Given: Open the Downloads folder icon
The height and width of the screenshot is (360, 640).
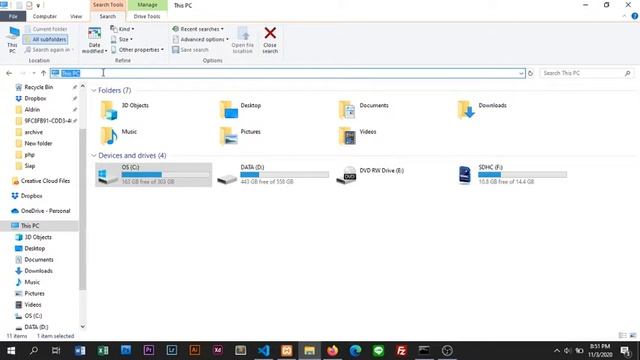Looking at the screenshot, I should tap(466, 110).
